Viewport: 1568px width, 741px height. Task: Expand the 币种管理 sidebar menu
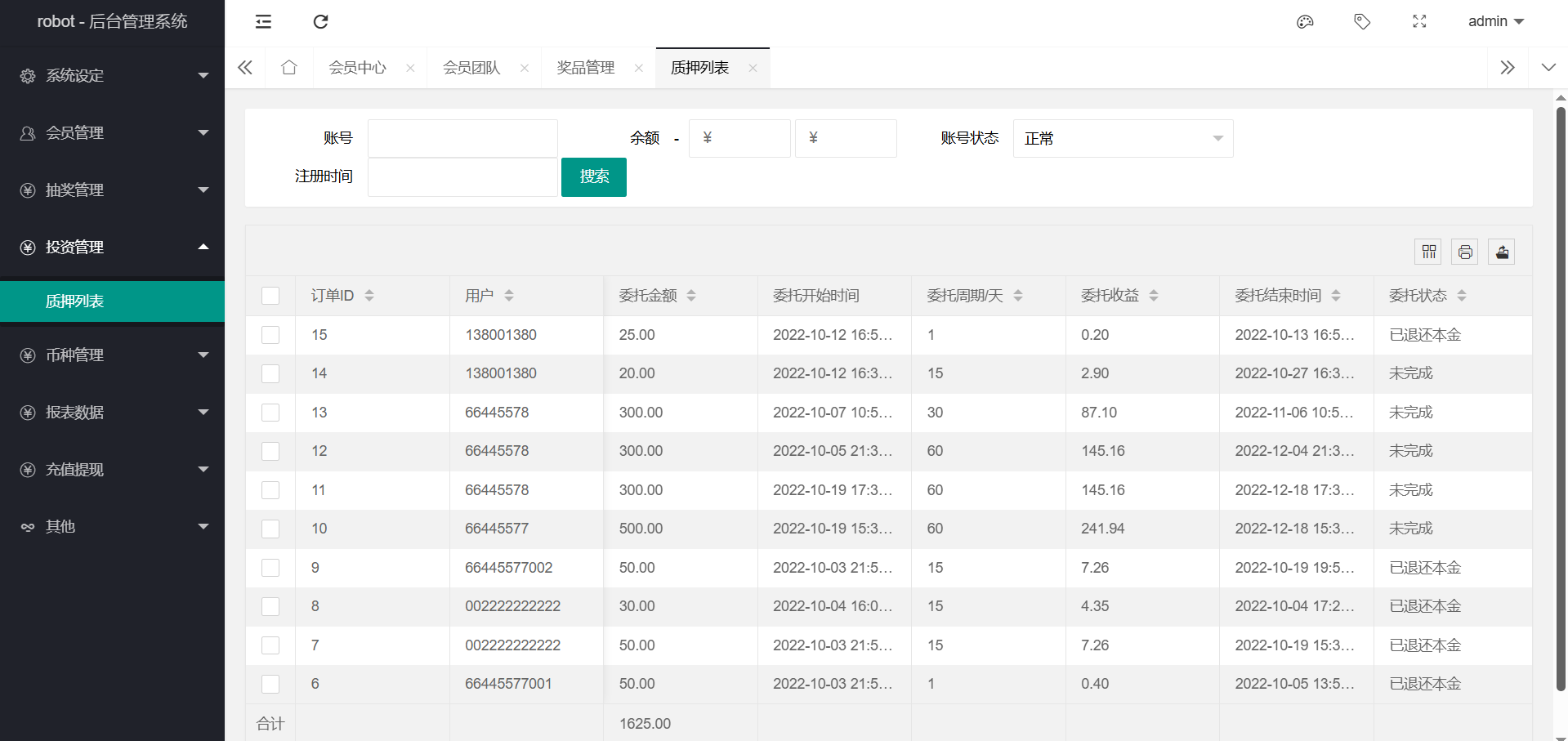(113, 355)
